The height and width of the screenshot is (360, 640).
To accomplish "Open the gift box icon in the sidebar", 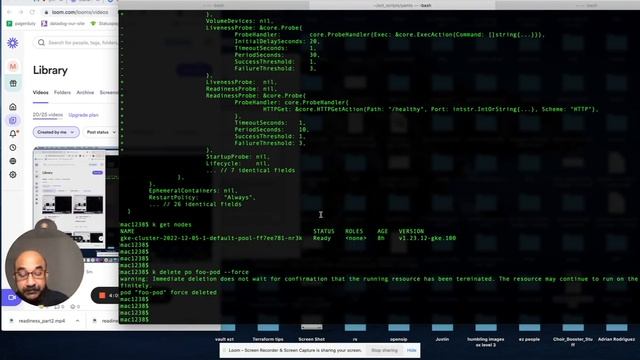I will 13,83.
